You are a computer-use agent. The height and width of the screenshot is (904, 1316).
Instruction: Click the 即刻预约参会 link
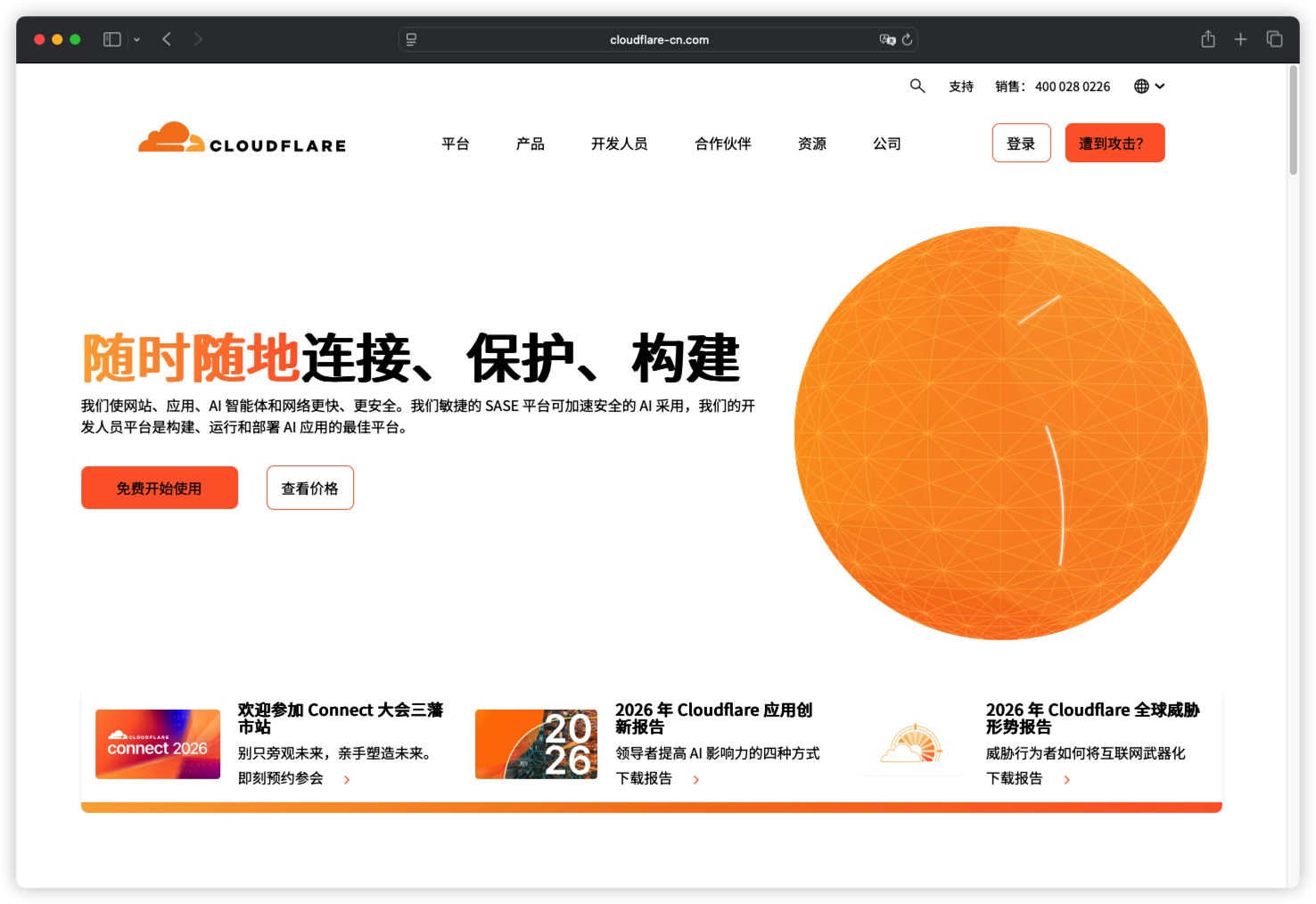[x=281, y=778]
